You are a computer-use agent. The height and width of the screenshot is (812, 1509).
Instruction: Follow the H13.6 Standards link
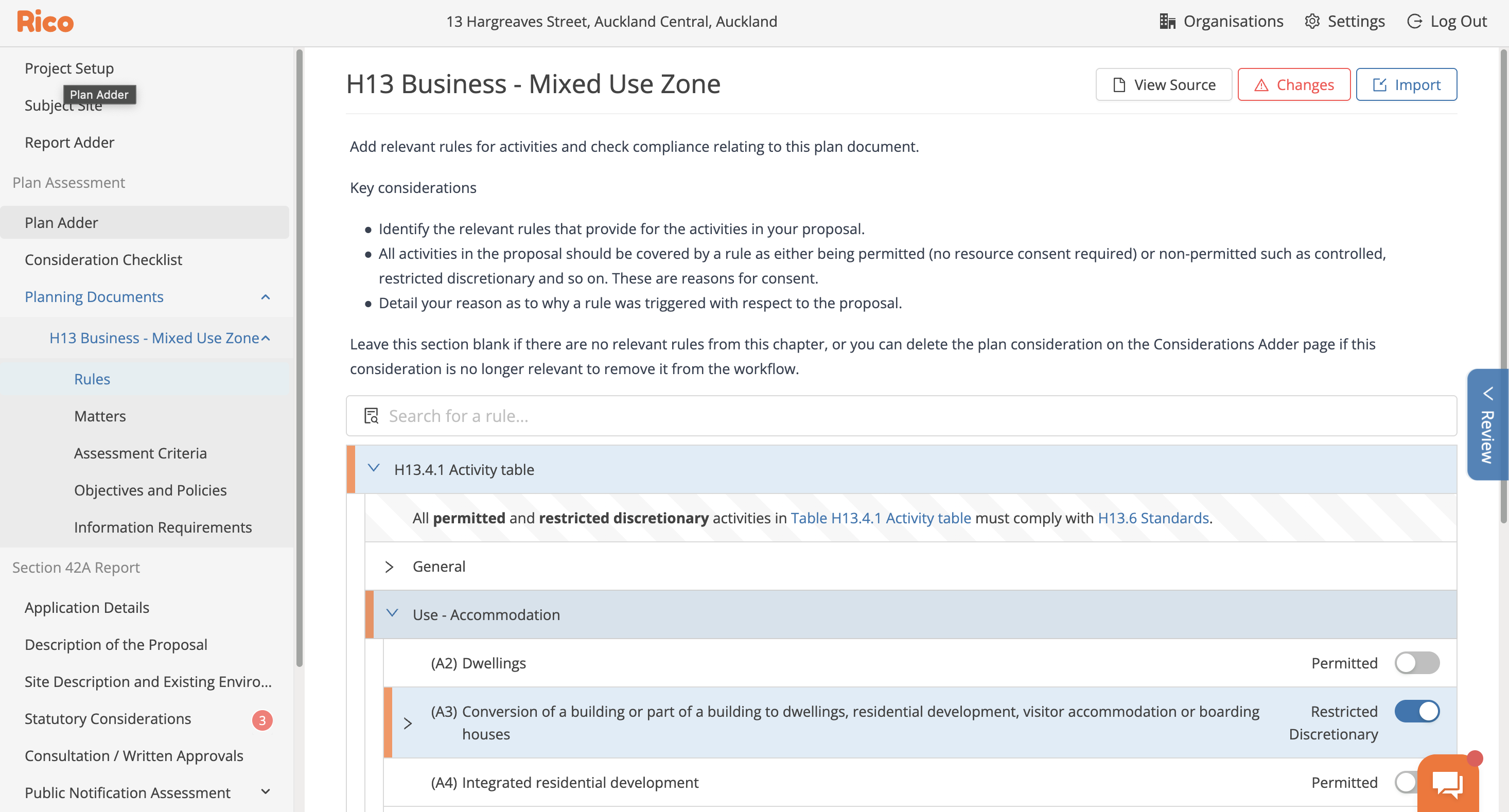[1153, 518]
